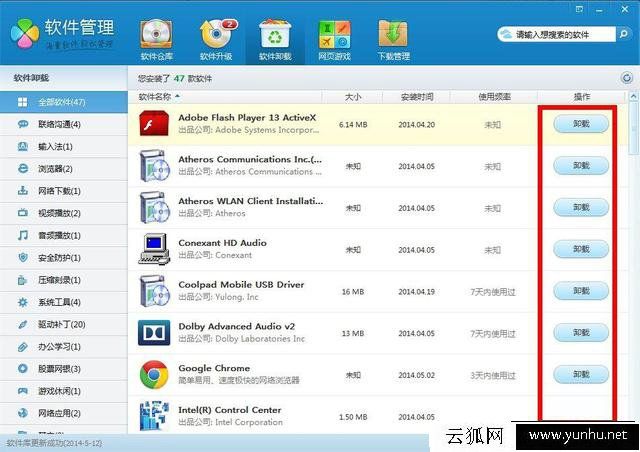Screen dimensions: 640x452
Task: Select the Google Chrome name text
Action: tap(214, 368)
